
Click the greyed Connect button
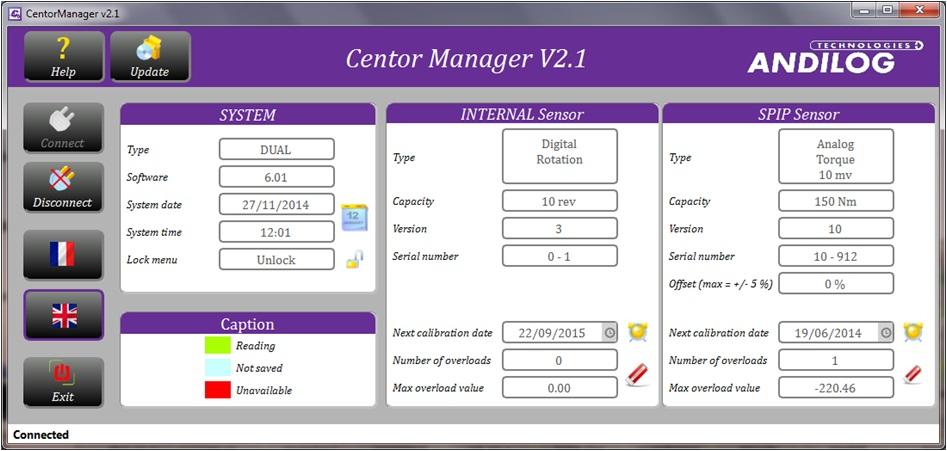[63, 128]
